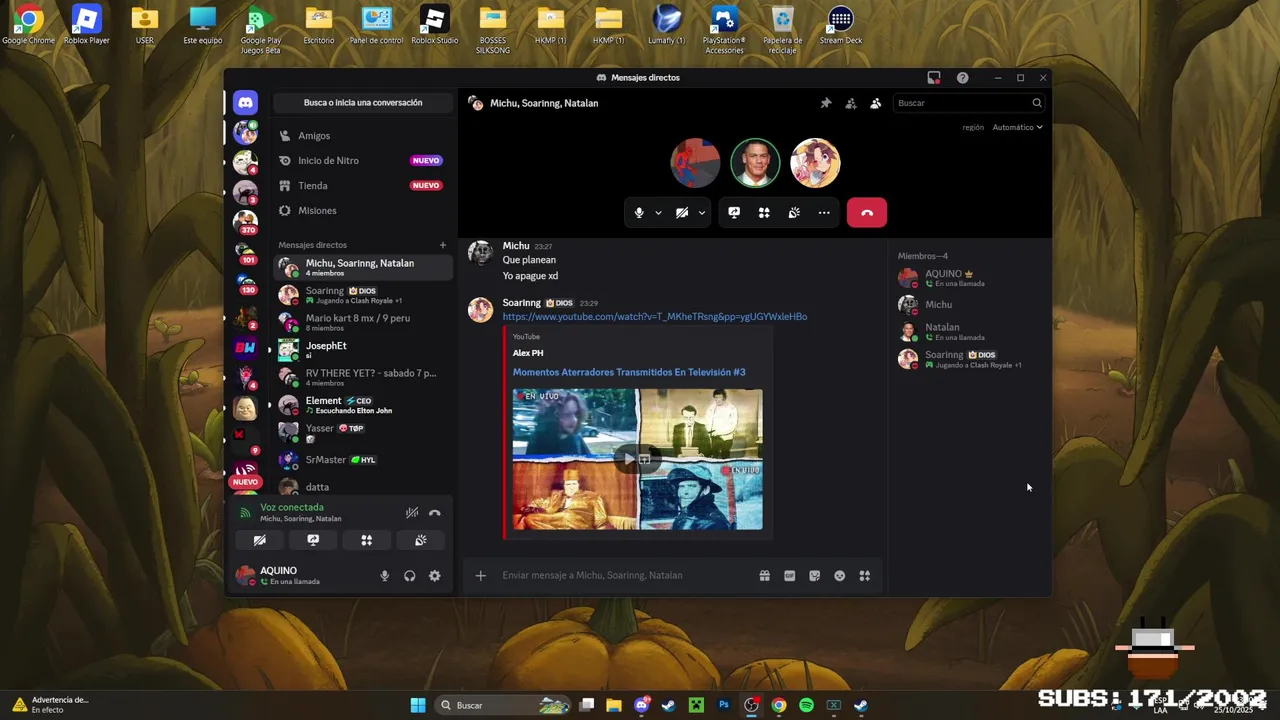The height and width of the screenshot is (720, 1280).
Task: Open the region Automático dropdown
Action: tap(1017, 127)
